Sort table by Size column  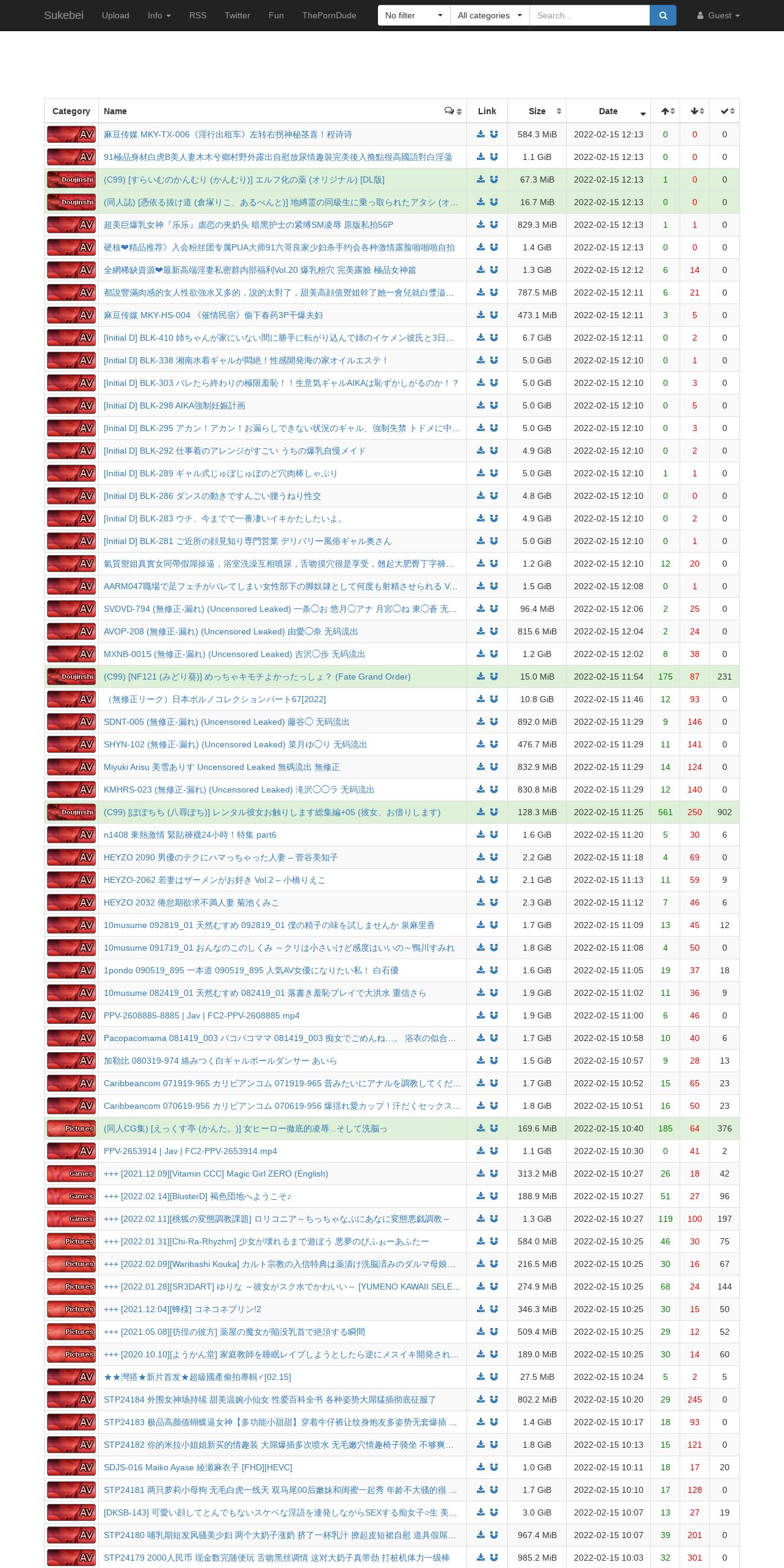click(x=537, y=111)
